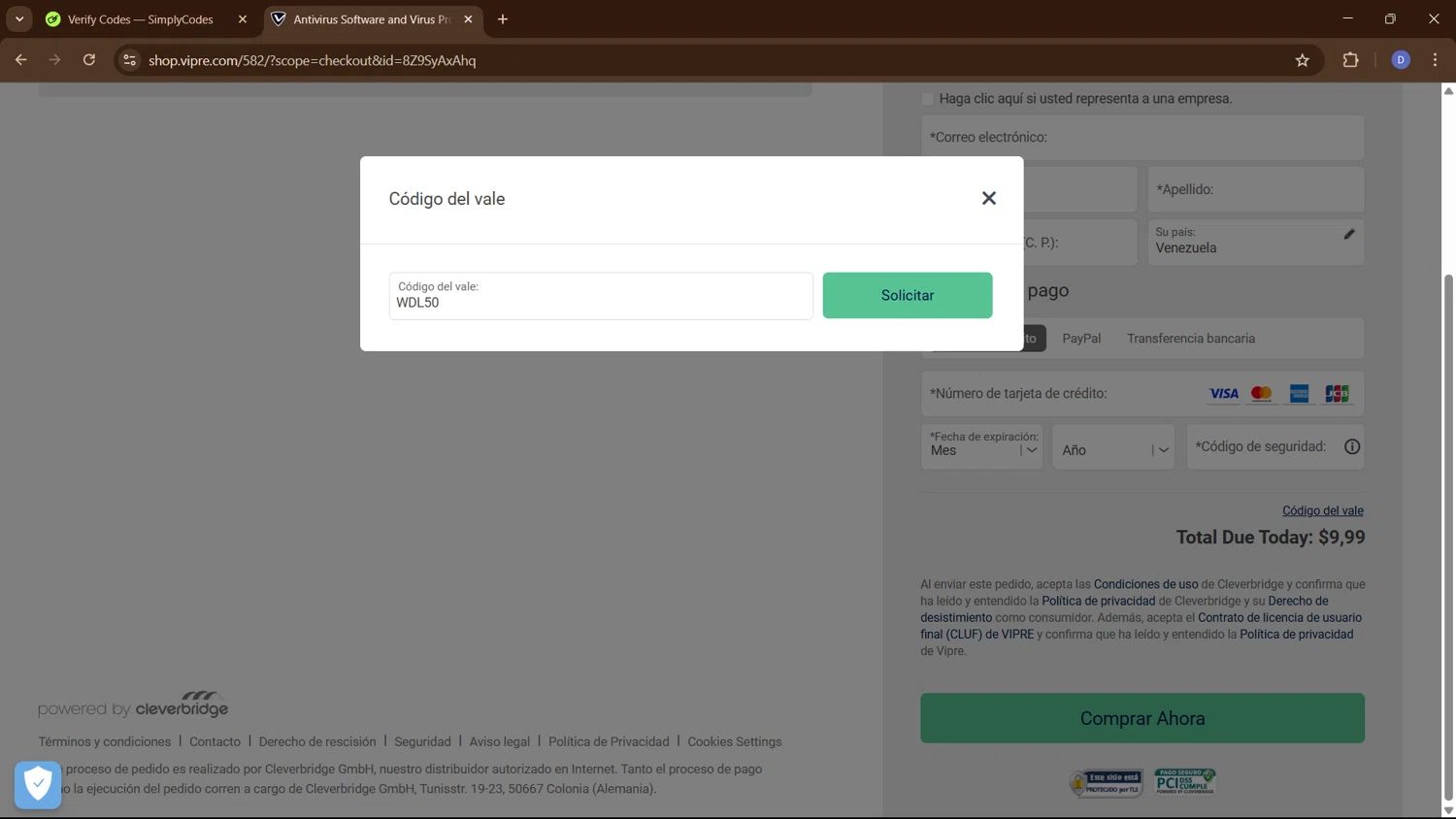Open Derecho de rescisión footer link
Screen dimensions: 1456x819
[x=317, y=741]
